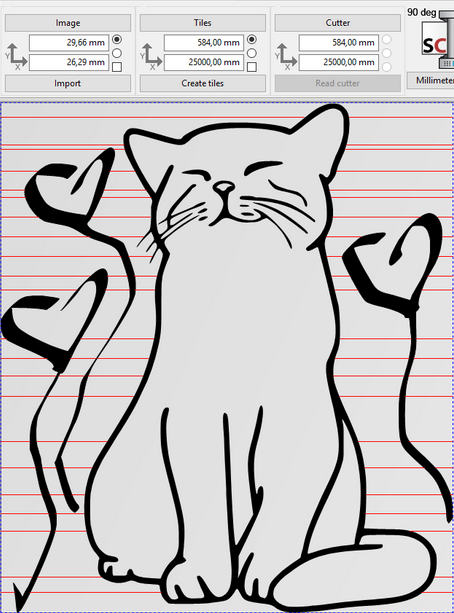Select the radio button beside Tiles 584,00 mm
The image size is (454, 613).
coord(252,39)
